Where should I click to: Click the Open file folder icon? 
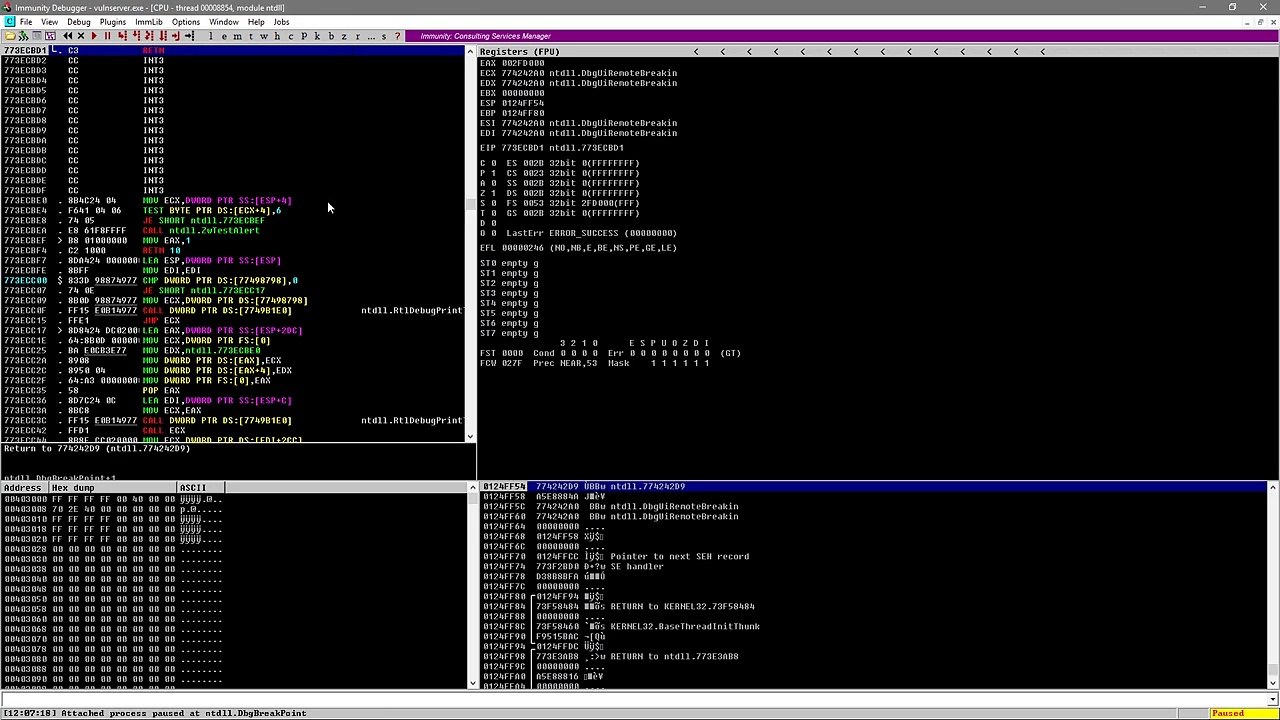click(10, 36)
